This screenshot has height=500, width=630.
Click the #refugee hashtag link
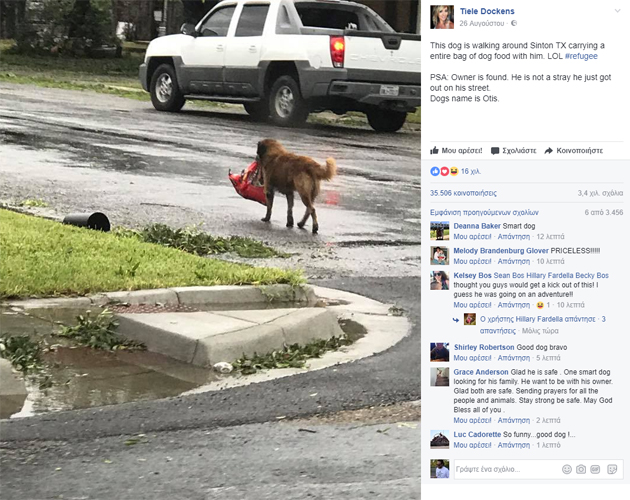coord(581,56)
